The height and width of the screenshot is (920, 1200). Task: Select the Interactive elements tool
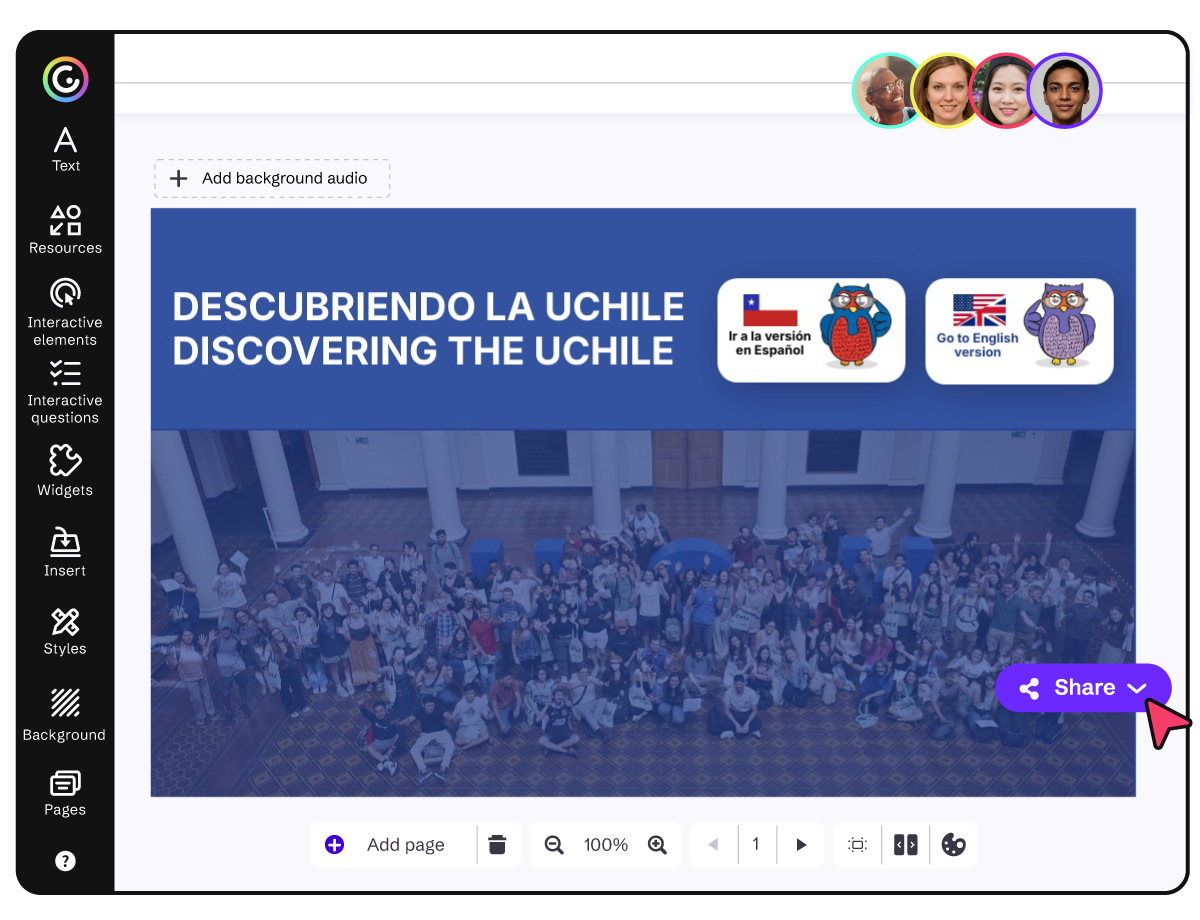[65, 310]
